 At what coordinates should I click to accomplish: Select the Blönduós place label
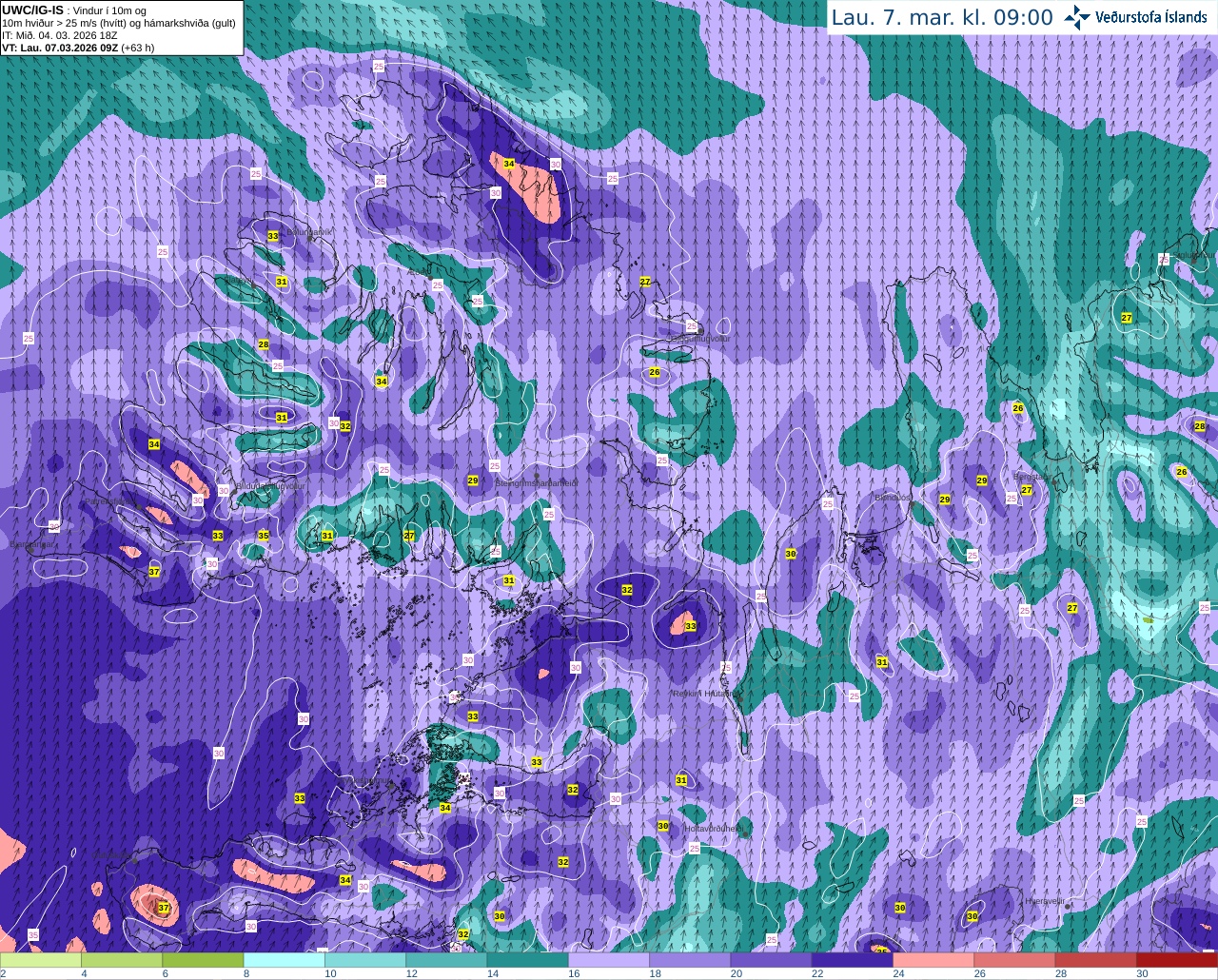click(894, 498)
